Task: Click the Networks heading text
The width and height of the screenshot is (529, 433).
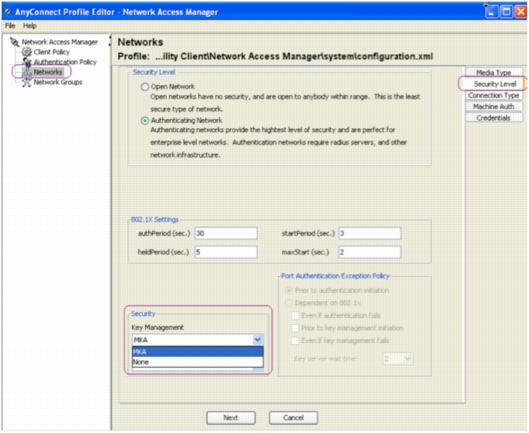Action: (x=140, y=42)
